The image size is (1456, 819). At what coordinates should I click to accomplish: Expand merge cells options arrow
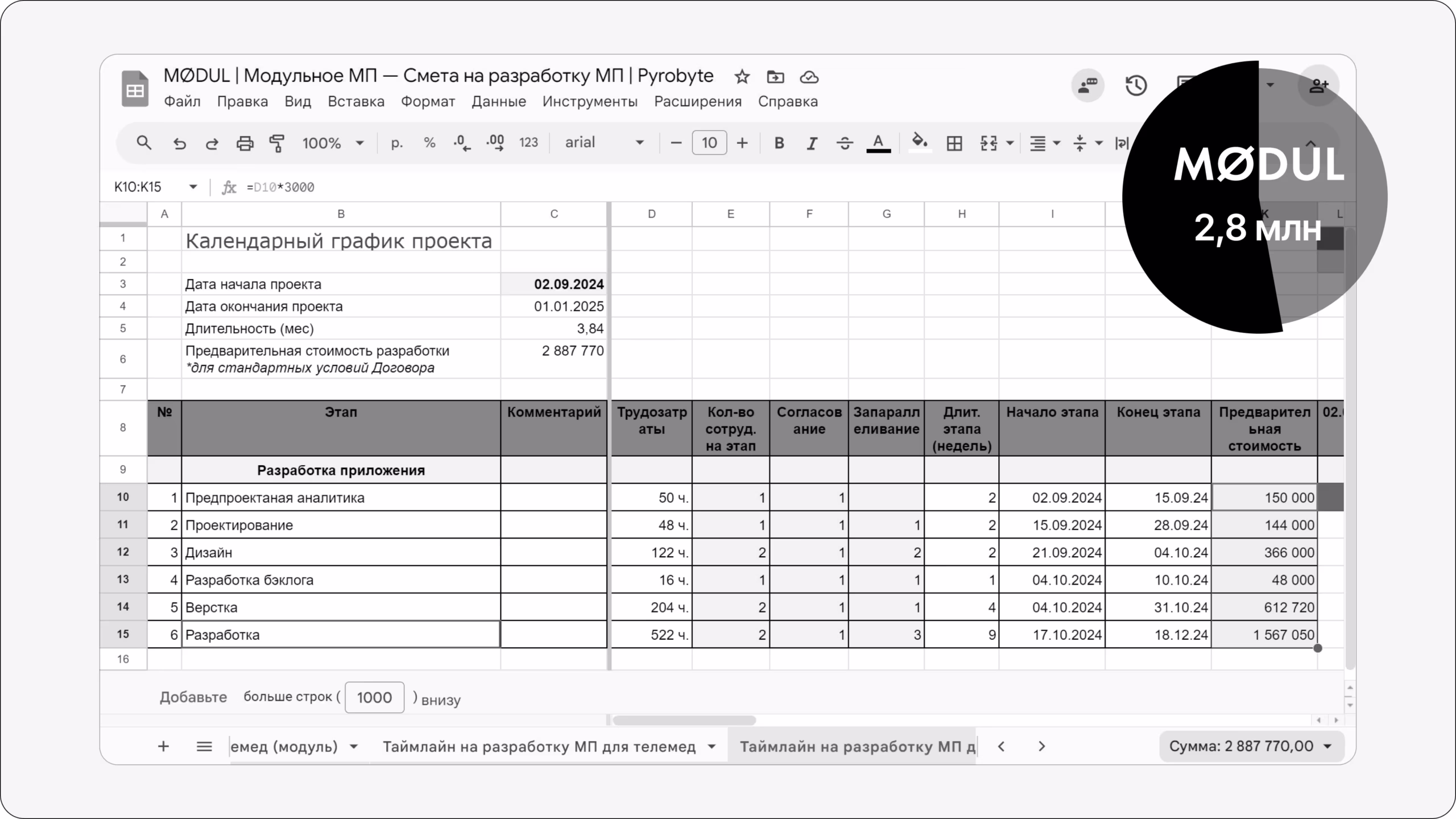tap(1010, 143)
